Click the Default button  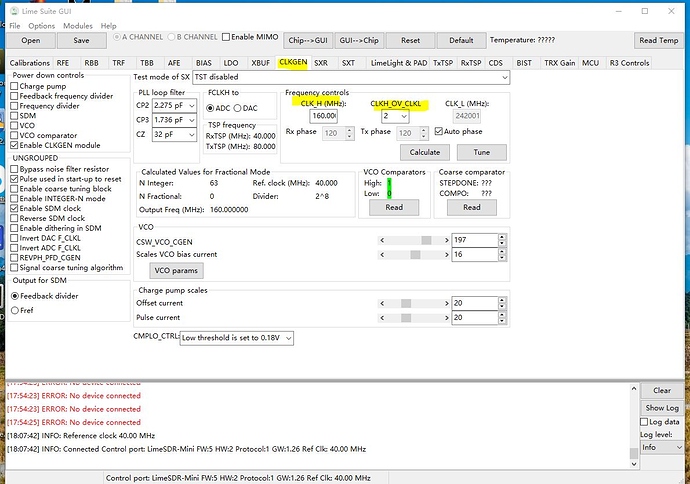click(x=461, y=40)
